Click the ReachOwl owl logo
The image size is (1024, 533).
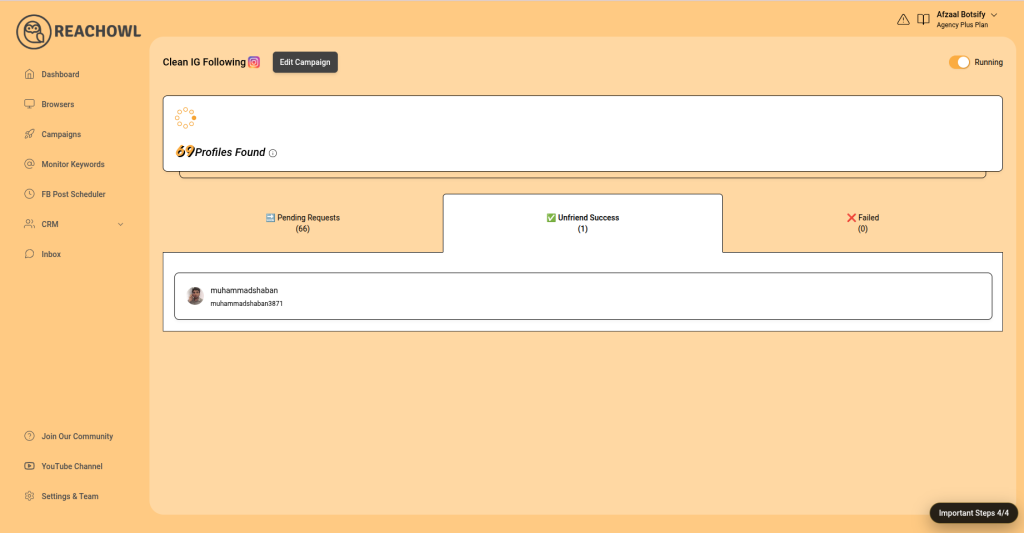pyautogui.click(x=34, y=32)
